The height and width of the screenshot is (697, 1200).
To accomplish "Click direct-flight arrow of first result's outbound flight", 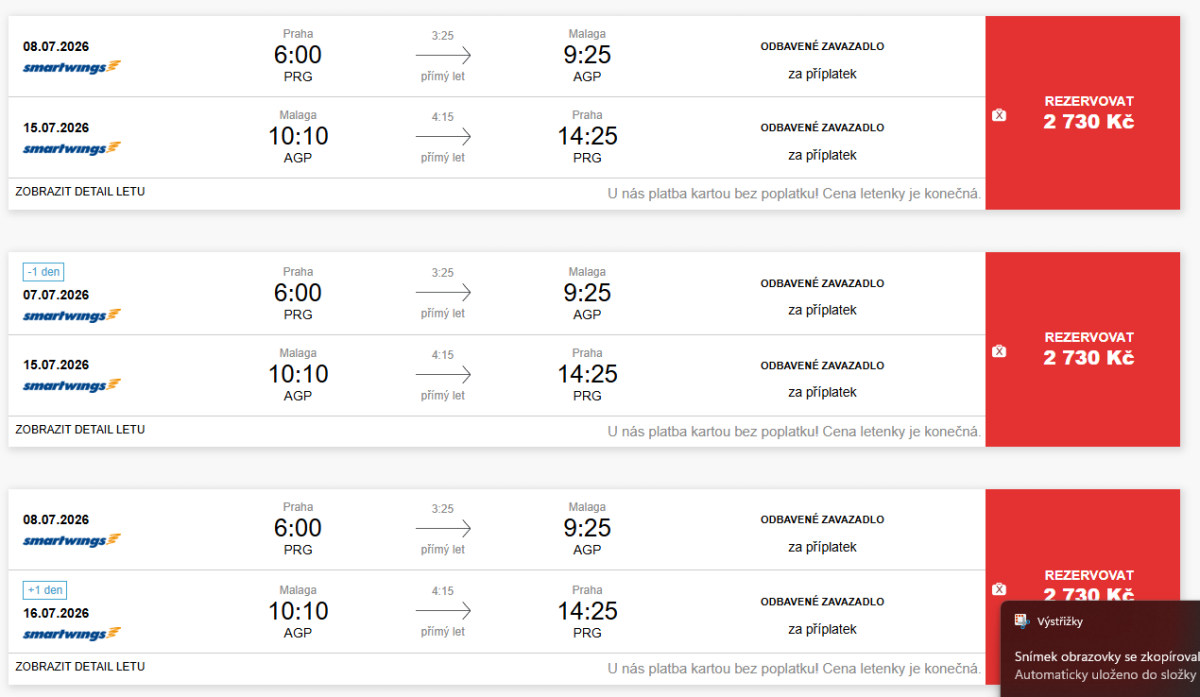I will click(x=443, y=55).
